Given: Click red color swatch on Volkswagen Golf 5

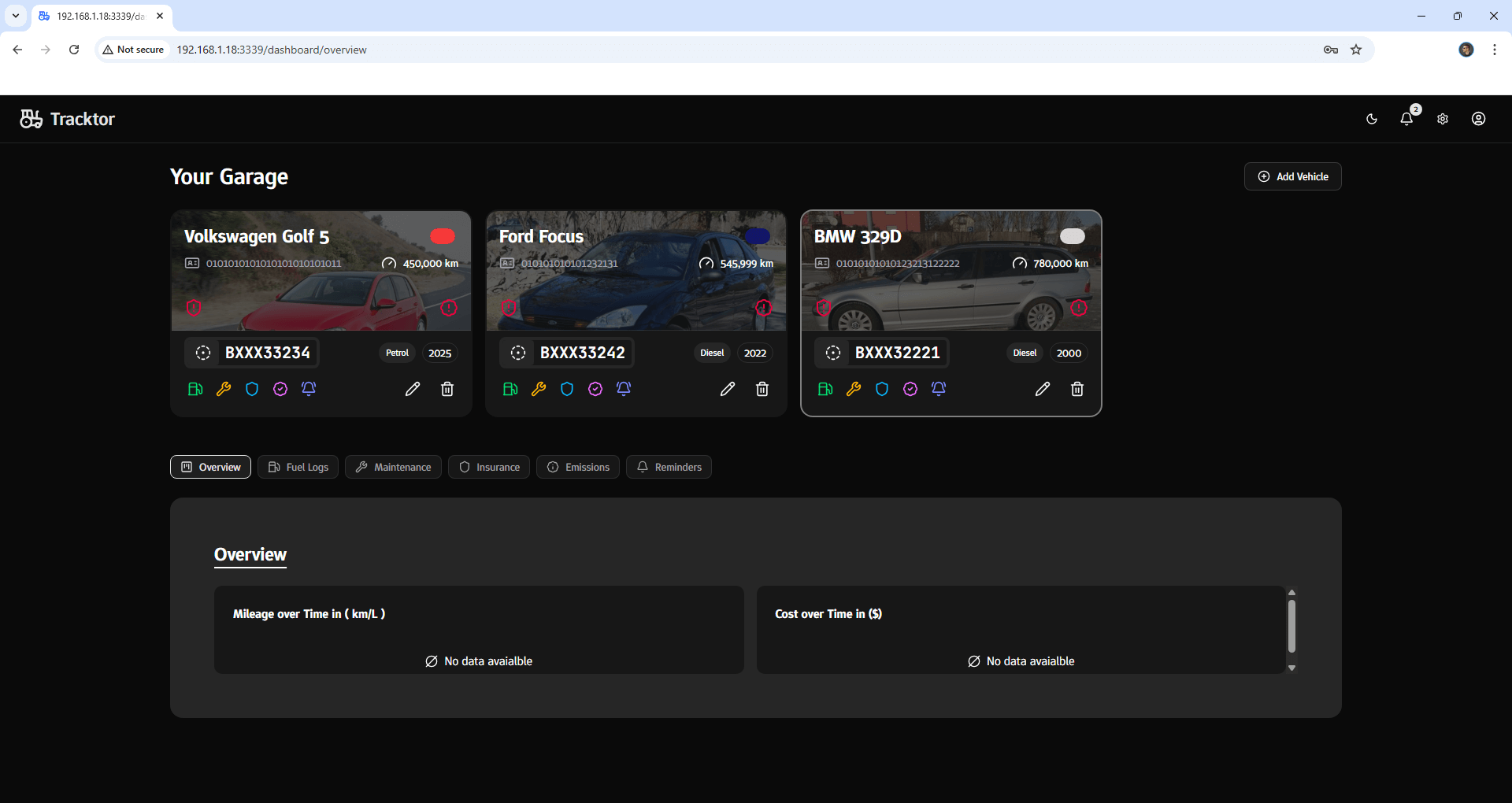Looking at the screenshot, I should pos(443,236).
